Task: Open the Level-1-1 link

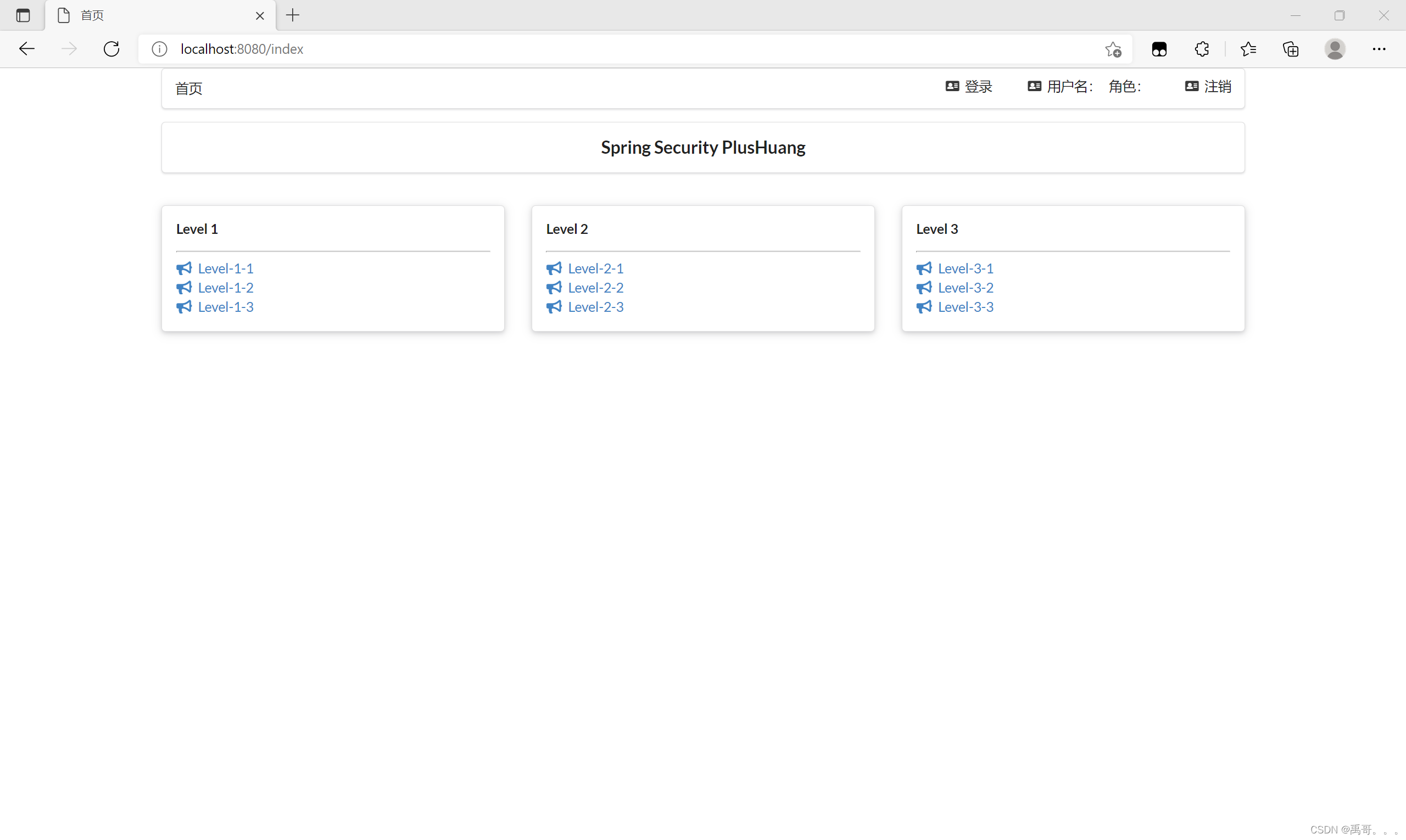Action: 225,268
